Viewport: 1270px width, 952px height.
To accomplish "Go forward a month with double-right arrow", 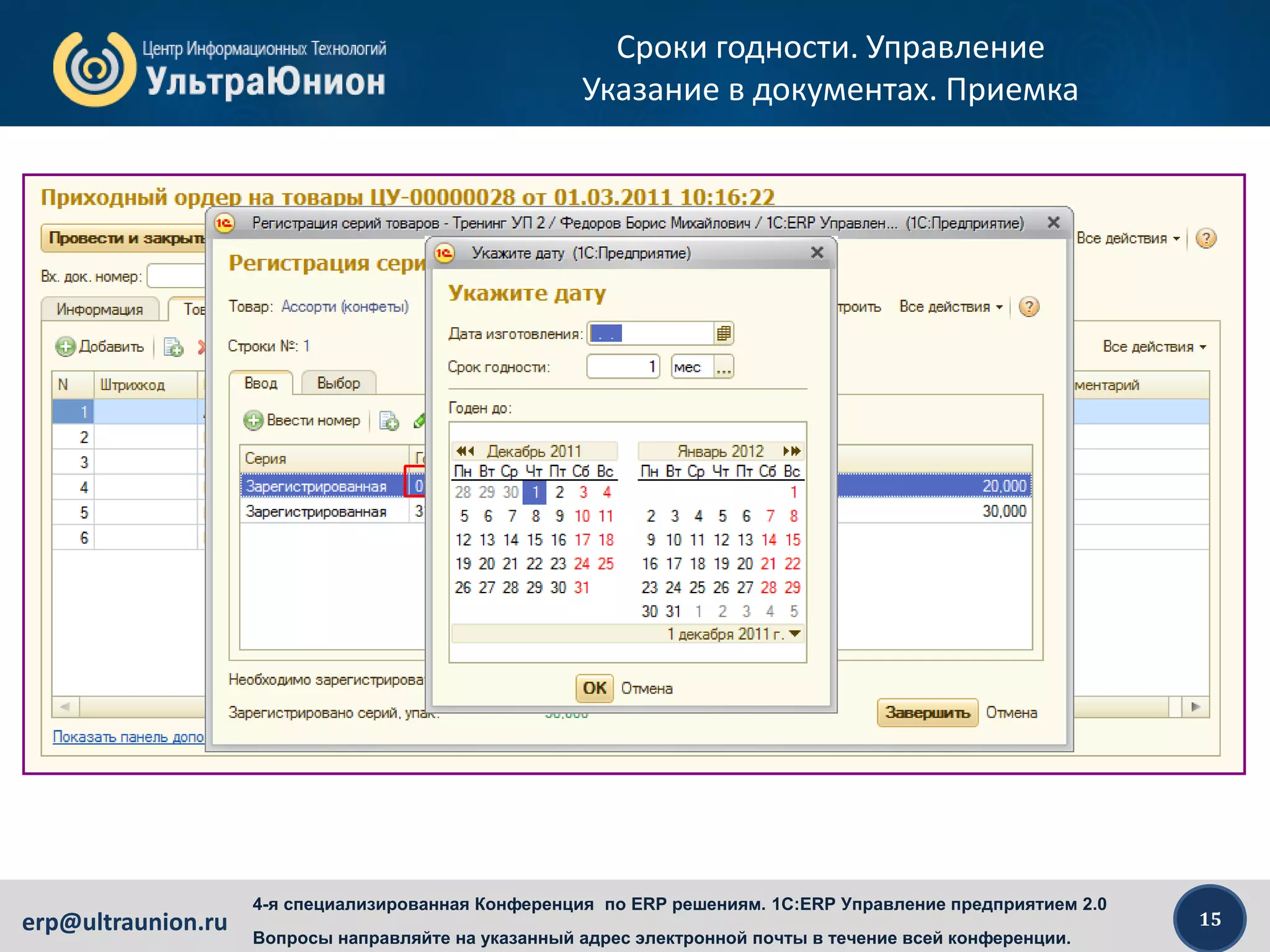I will pos(792,451).
